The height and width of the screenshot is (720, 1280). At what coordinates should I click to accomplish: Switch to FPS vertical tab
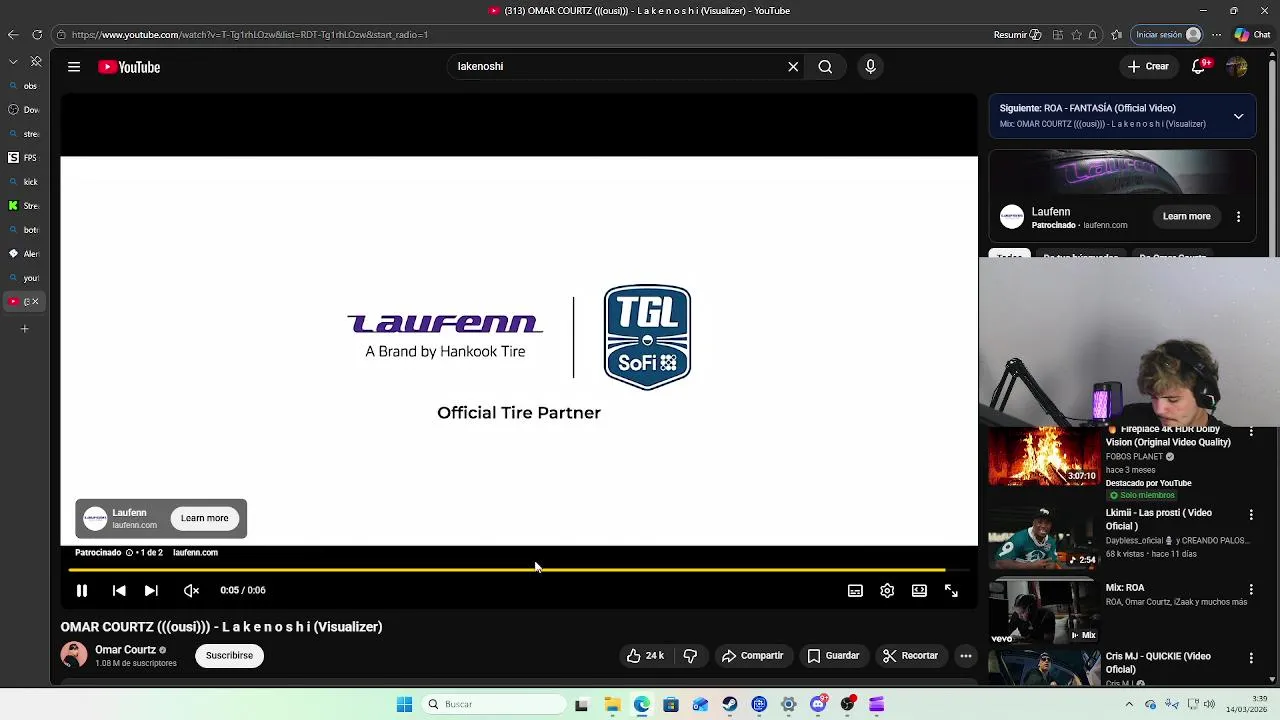24,158
